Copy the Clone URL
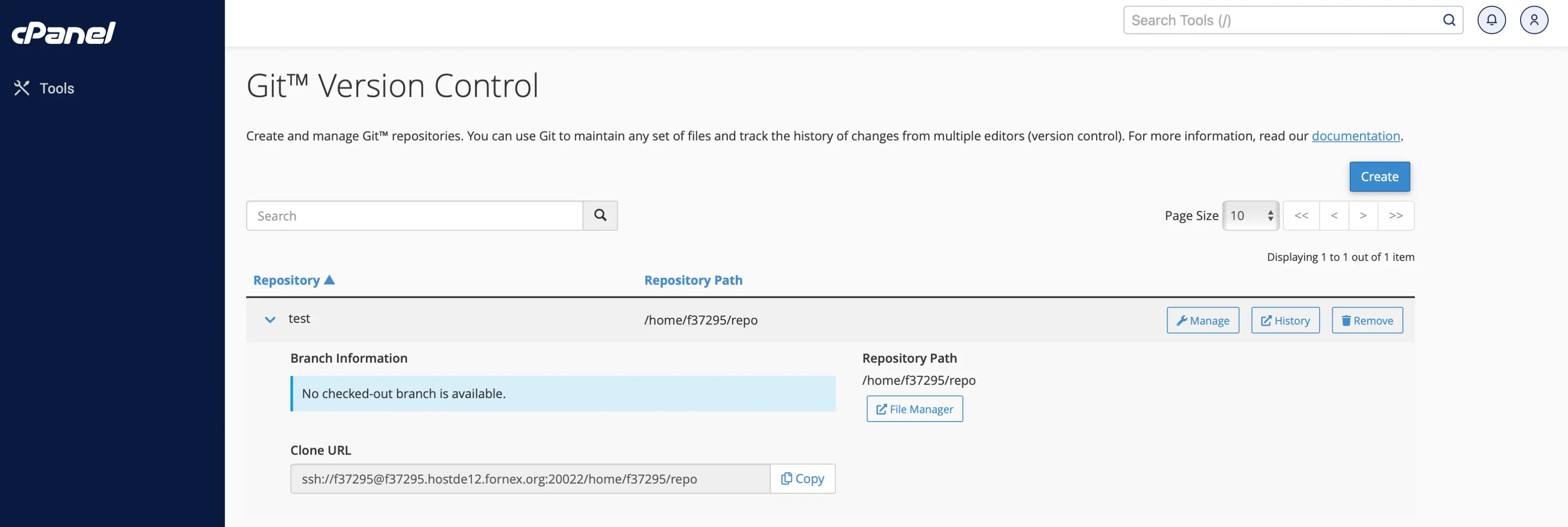This screenshot has width=1568, height=527. 803,479
